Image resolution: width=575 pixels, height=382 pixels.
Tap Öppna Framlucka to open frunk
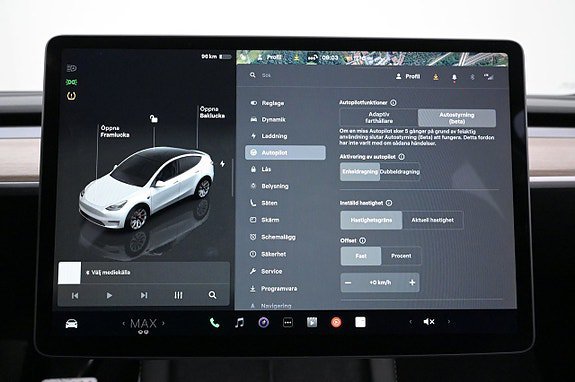[x=115, y=131]
